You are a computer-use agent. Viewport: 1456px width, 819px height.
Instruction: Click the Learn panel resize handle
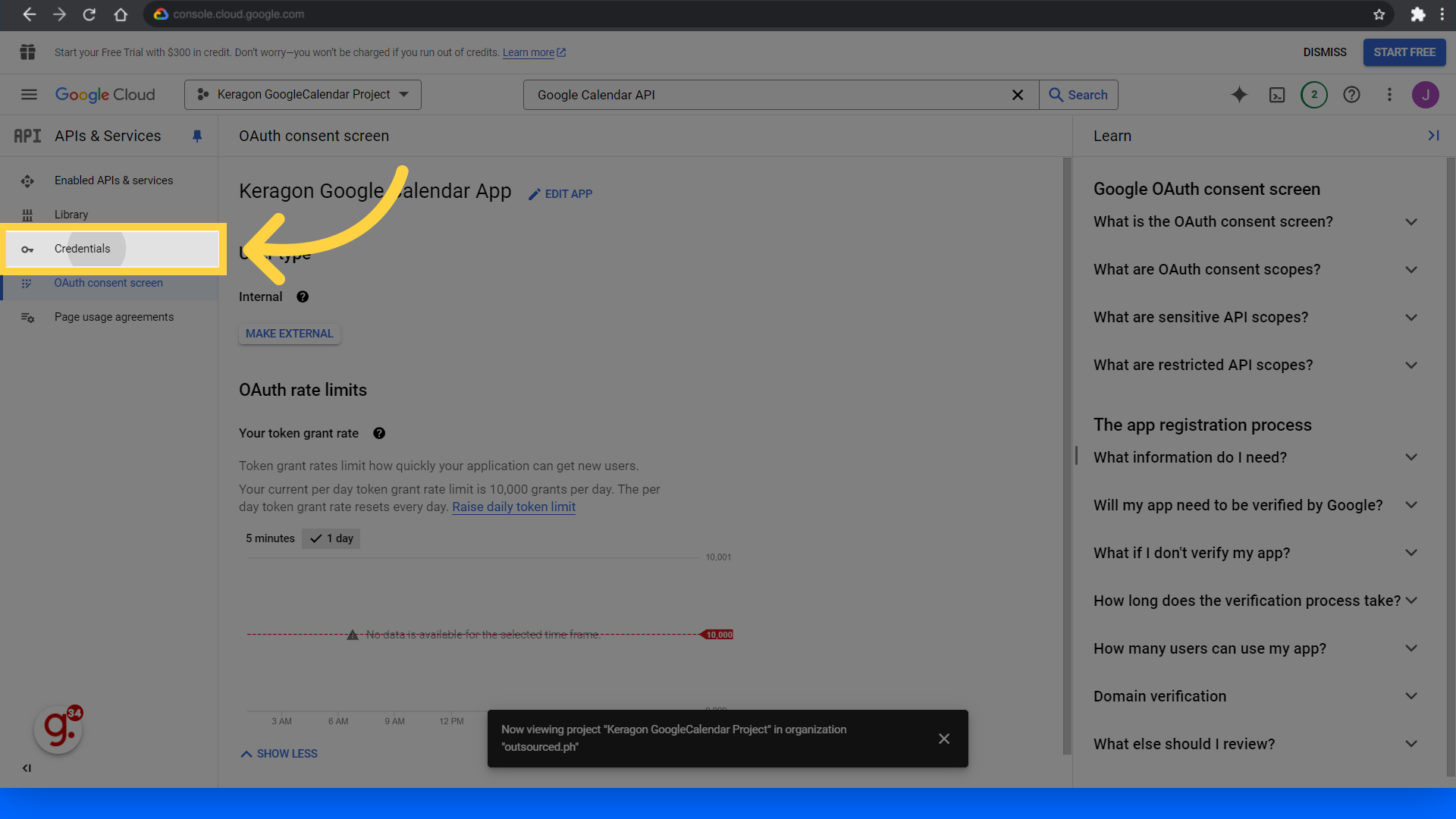[1076, 455]
